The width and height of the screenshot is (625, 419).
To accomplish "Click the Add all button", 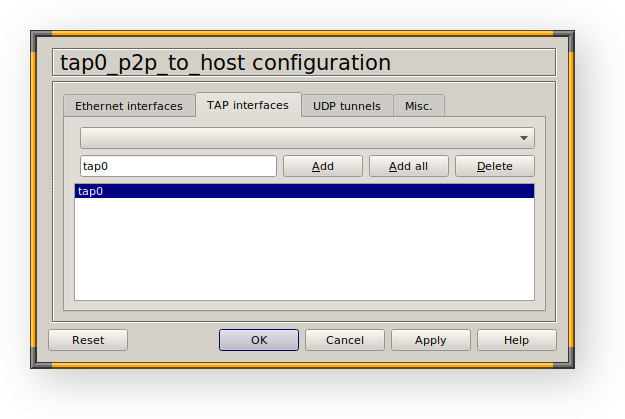I will point(409,166).
